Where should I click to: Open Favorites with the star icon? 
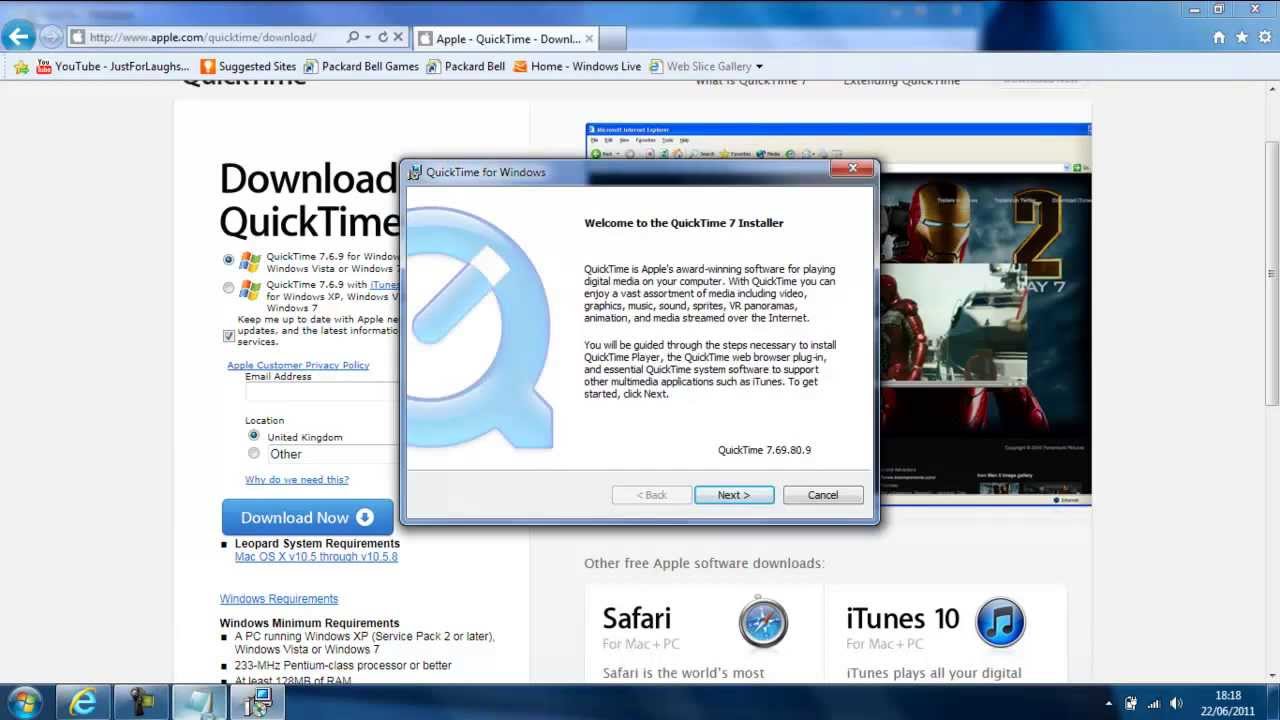1242,38
